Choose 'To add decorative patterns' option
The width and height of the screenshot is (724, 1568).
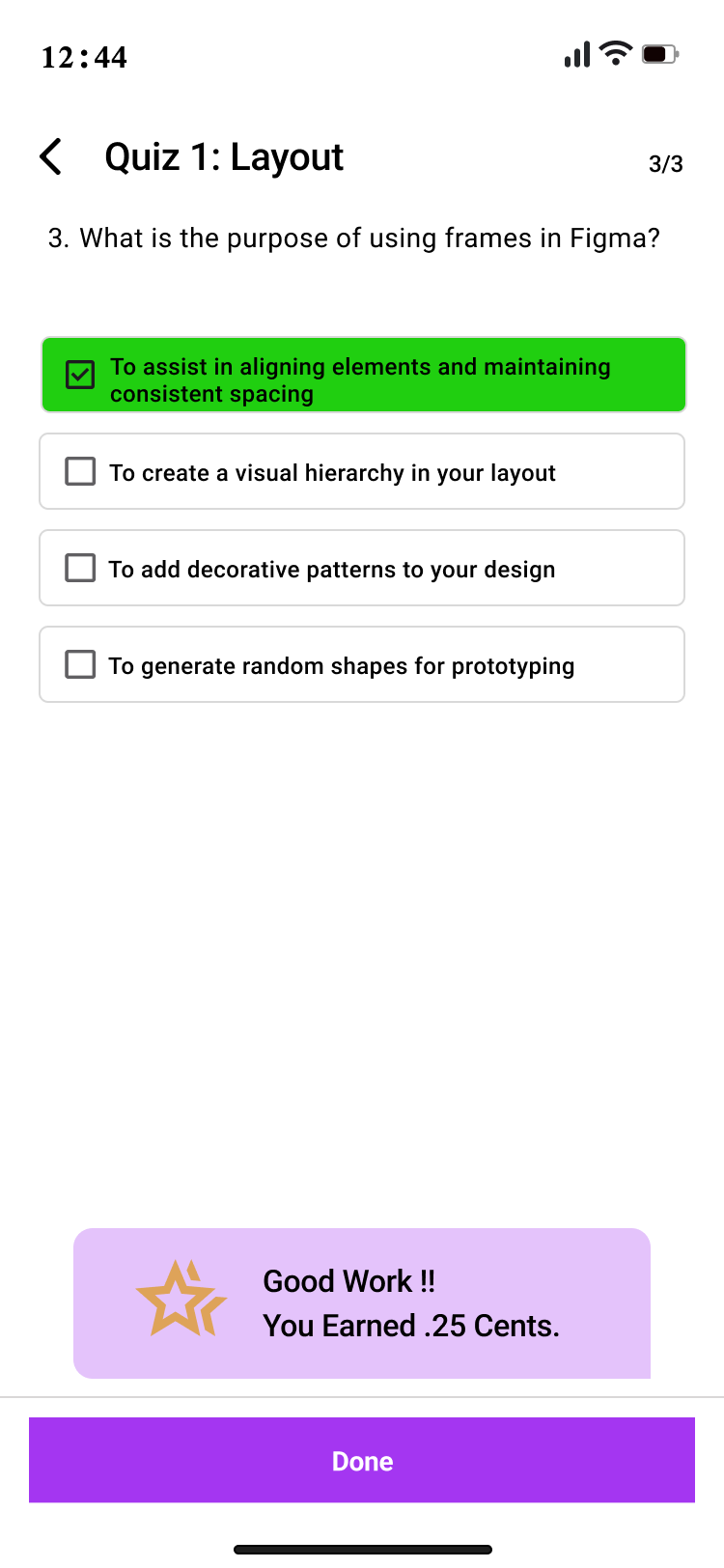pos(362,568)
